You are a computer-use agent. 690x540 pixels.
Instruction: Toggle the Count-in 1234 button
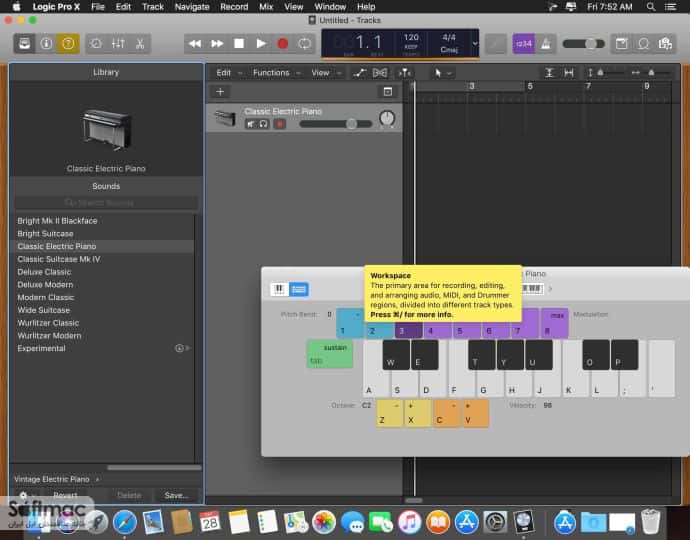point(524,44)
